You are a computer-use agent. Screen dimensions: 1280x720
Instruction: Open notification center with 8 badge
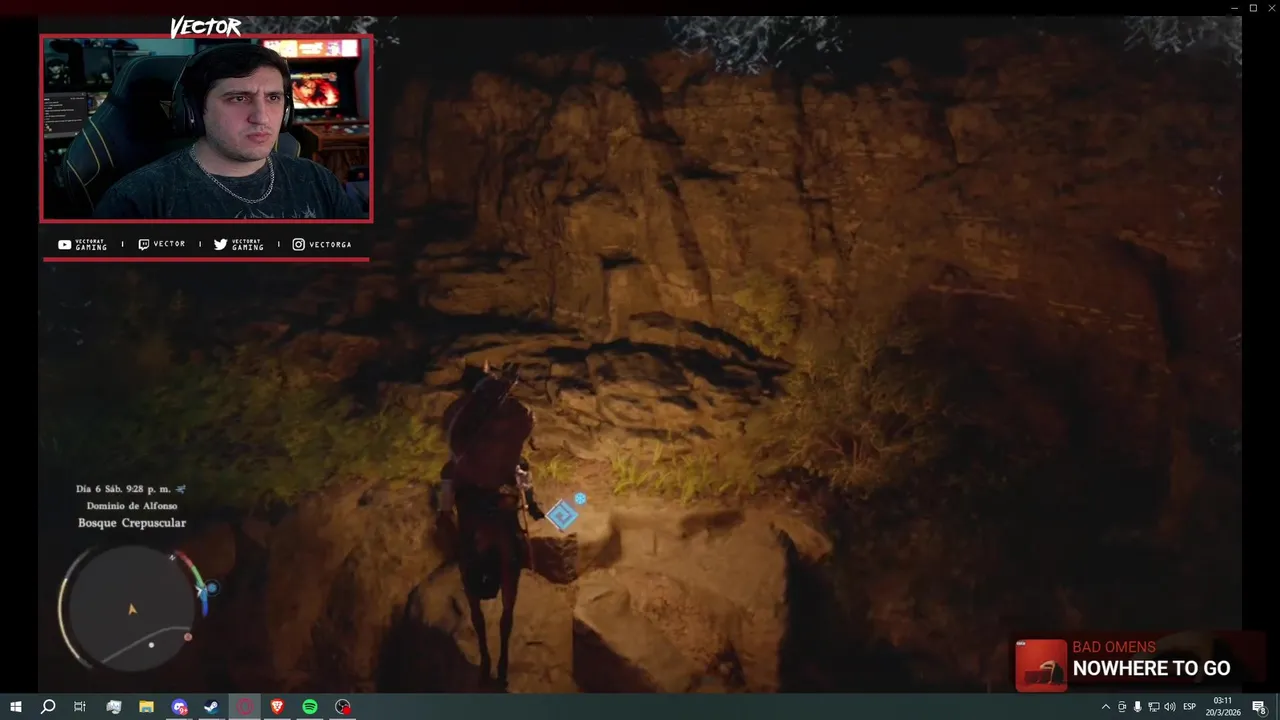(x=1259, y=707)
